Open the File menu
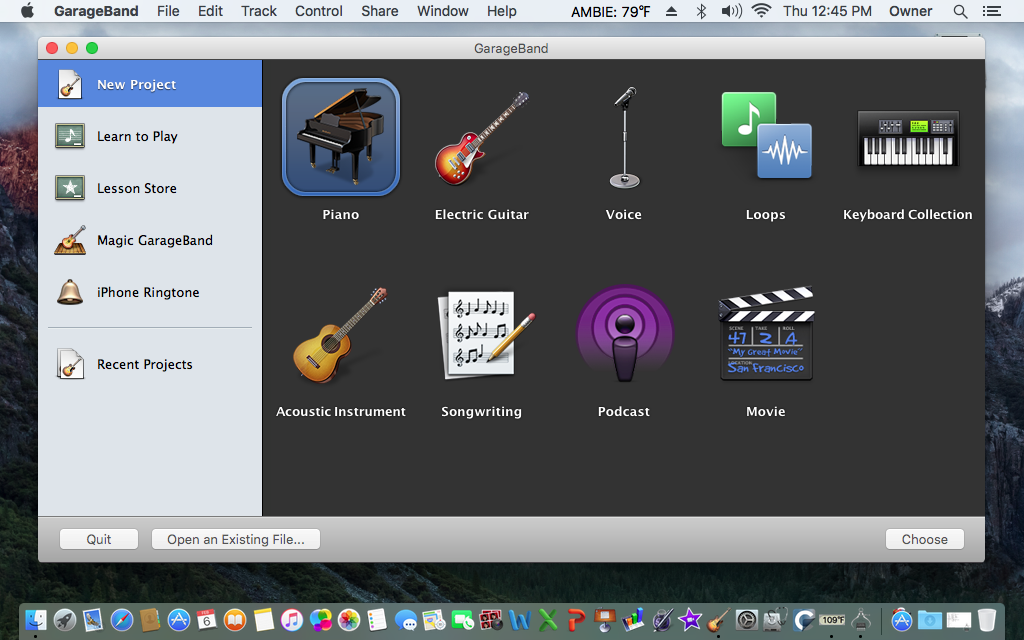1024x640 pixels. [168, 11]
